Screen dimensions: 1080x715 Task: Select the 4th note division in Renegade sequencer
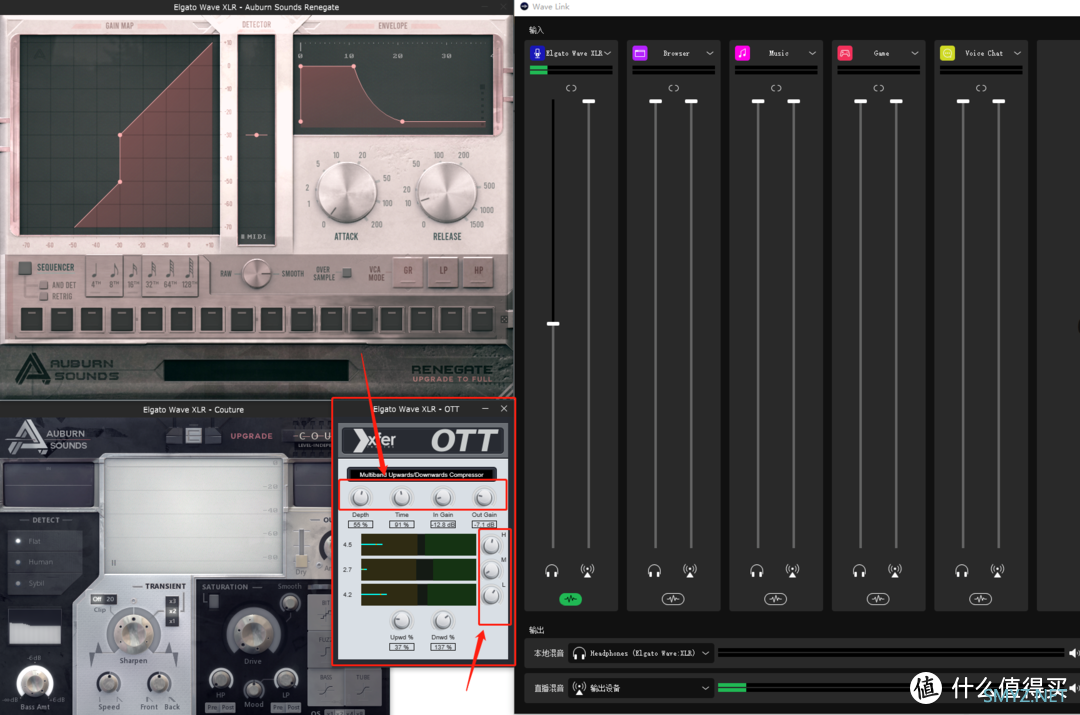[x=96, y=276]
